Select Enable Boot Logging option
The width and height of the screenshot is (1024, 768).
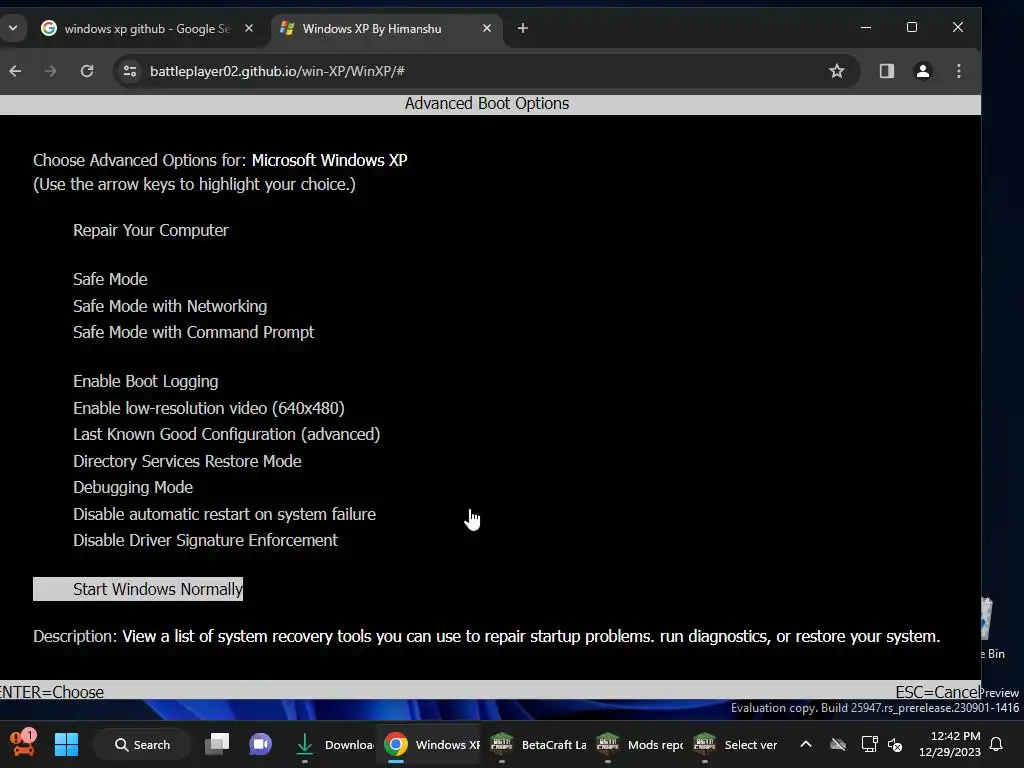[x=146, y=381]
